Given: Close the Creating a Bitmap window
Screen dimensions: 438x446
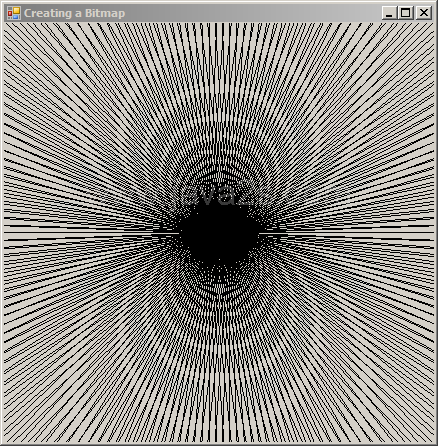Looking at the screenshot, I should (424, 13).
